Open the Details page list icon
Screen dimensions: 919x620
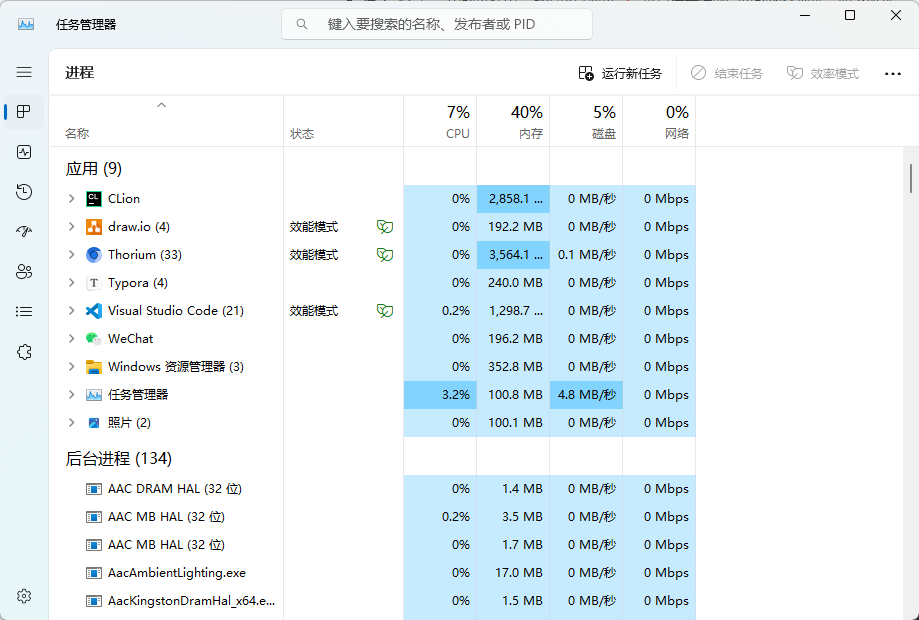24,311
